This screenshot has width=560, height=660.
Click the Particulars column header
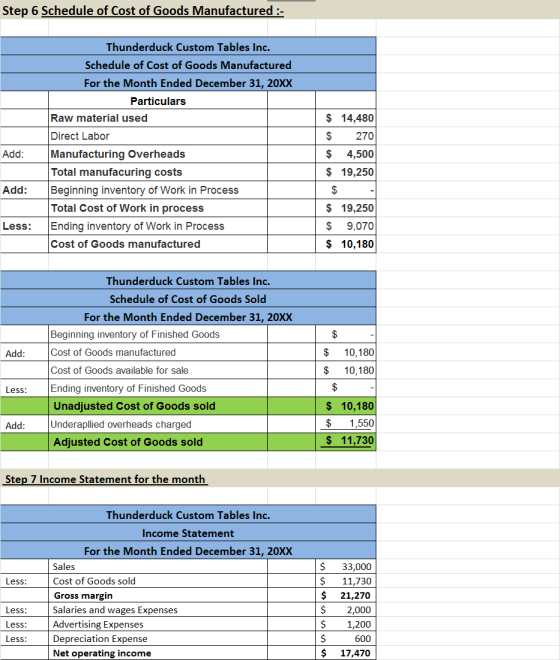[158, 101]
